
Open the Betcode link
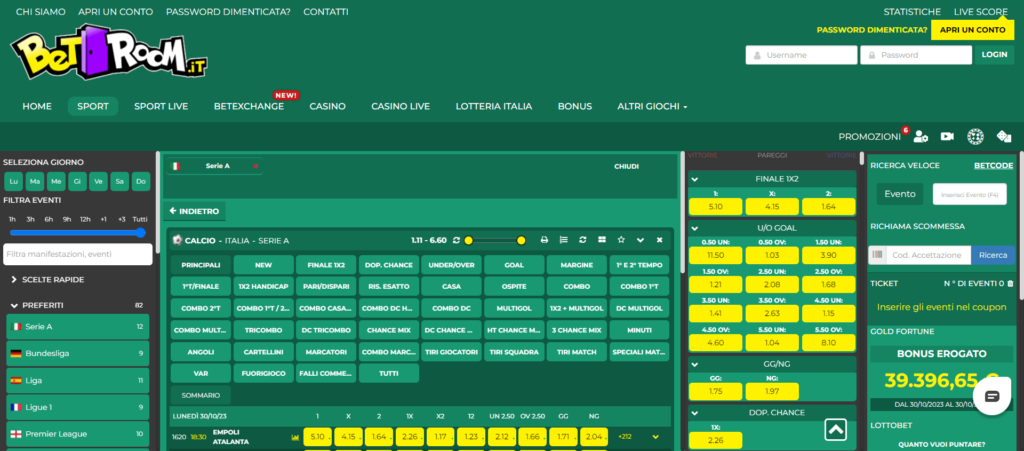(x=993, y=166)
